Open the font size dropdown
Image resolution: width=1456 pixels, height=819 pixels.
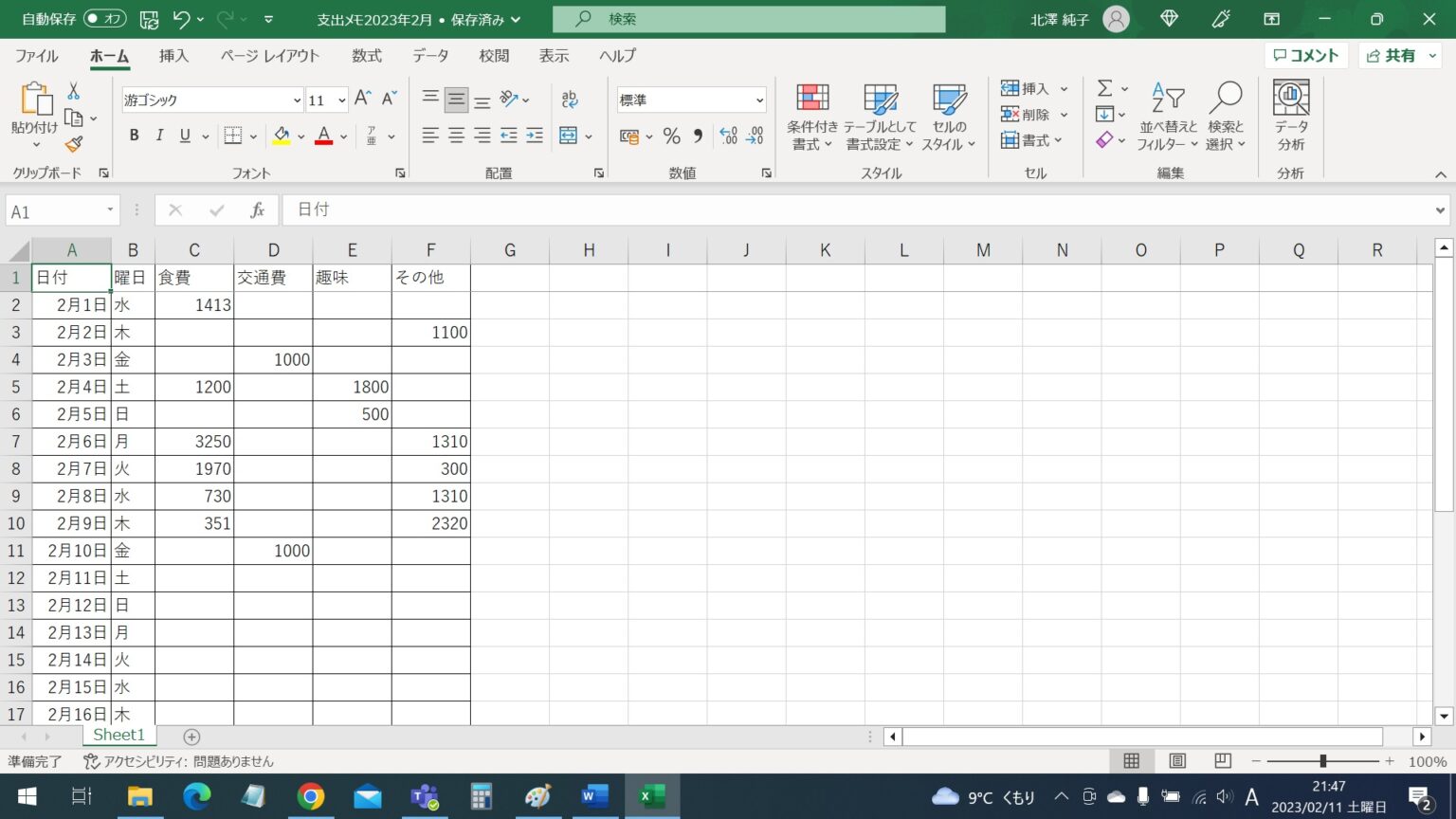(341, 100)
